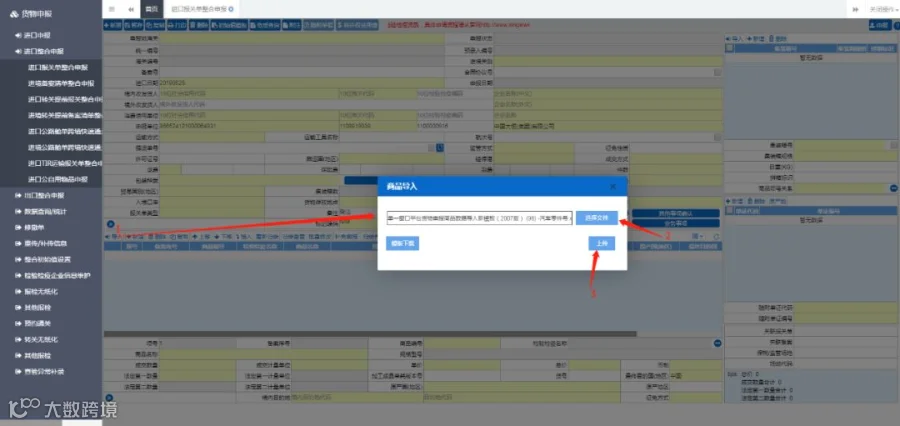Open 进口报关单整合申报 in sidebar submenu
The height and width of the screenshot is (426, 900).
pyautogui.click(x=57, y=67)
